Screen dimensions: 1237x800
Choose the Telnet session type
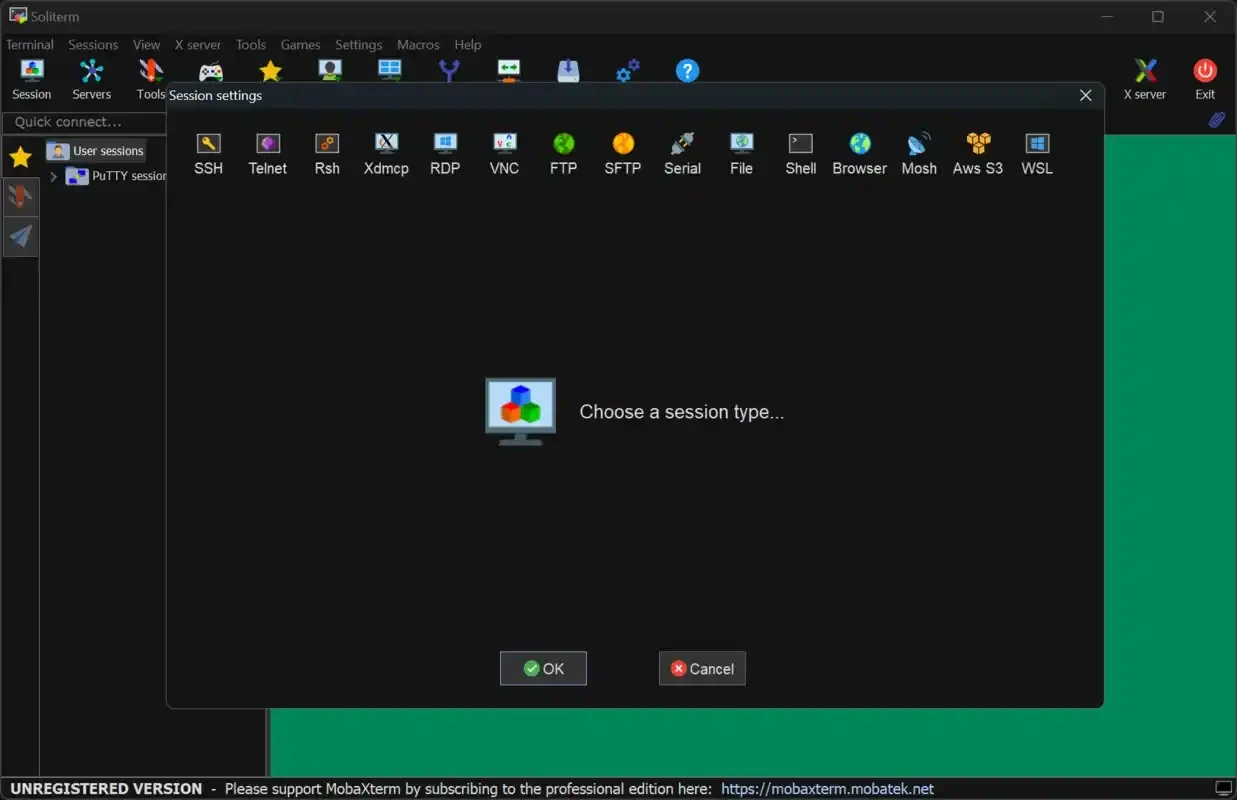point(268,155)
